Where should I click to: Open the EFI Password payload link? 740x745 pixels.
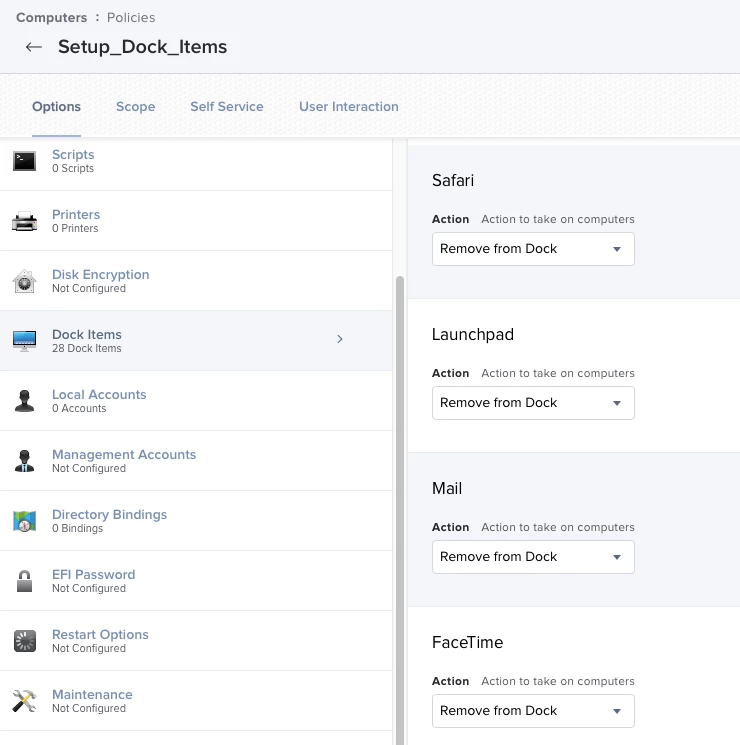(x=93, y=574)
